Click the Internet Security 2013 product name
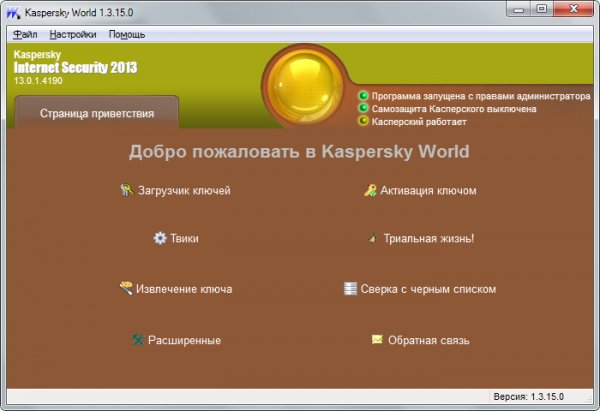The width and height of the screenshot is (600, 411). [x=75, y=67]
